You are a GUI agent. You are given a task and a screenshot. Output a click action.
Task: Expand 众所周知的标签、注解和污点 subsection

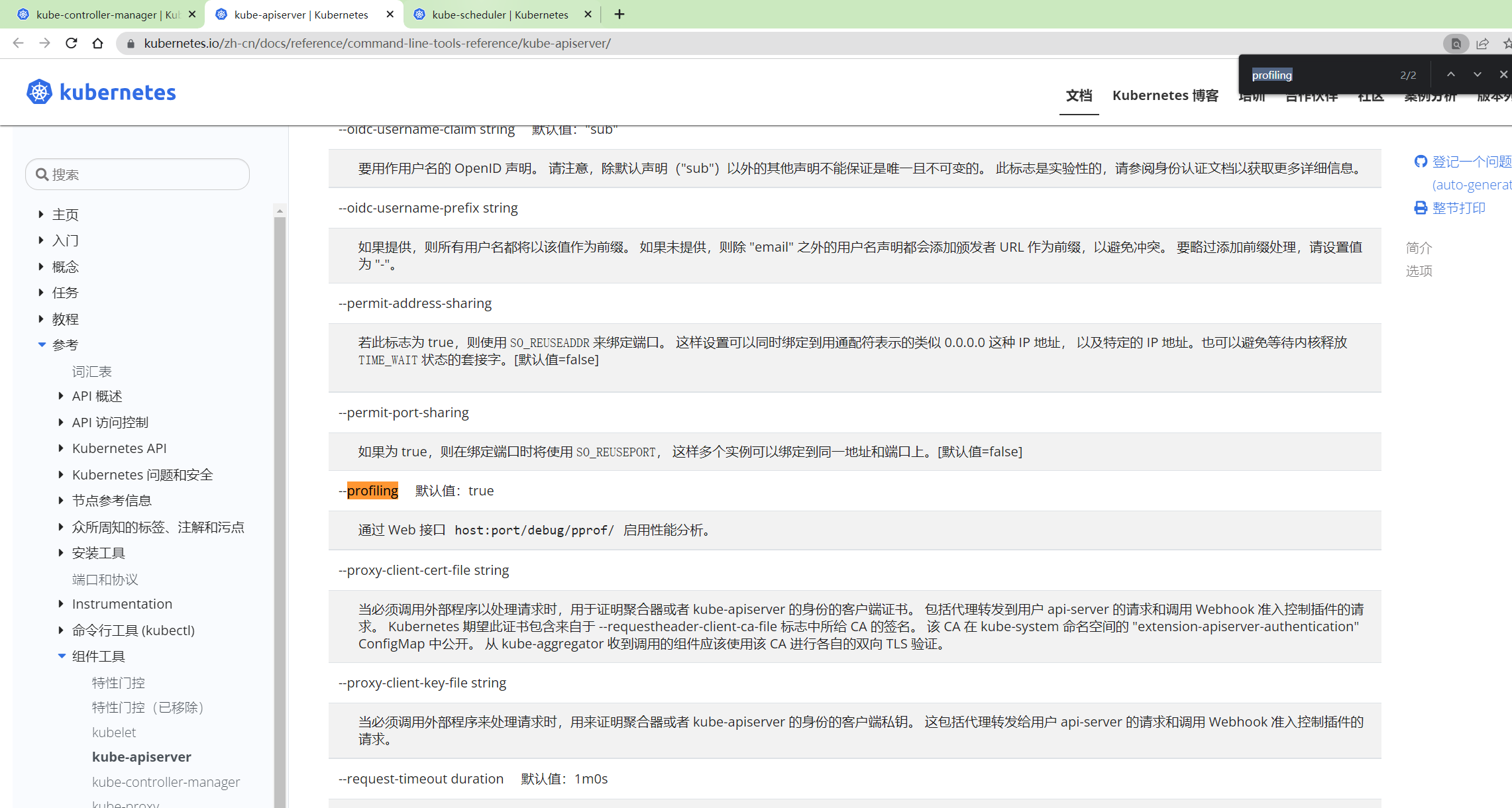(x=61, y=527)
